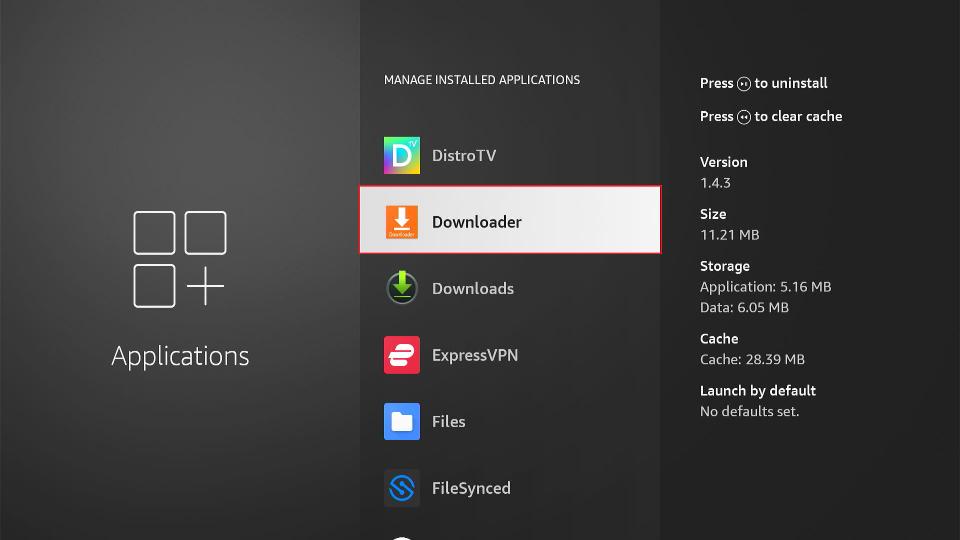Image resolution: width=960 pixels, height=540 pixels.
Task: Click the Manage Installed Applications heading
Action: [482, 80]
